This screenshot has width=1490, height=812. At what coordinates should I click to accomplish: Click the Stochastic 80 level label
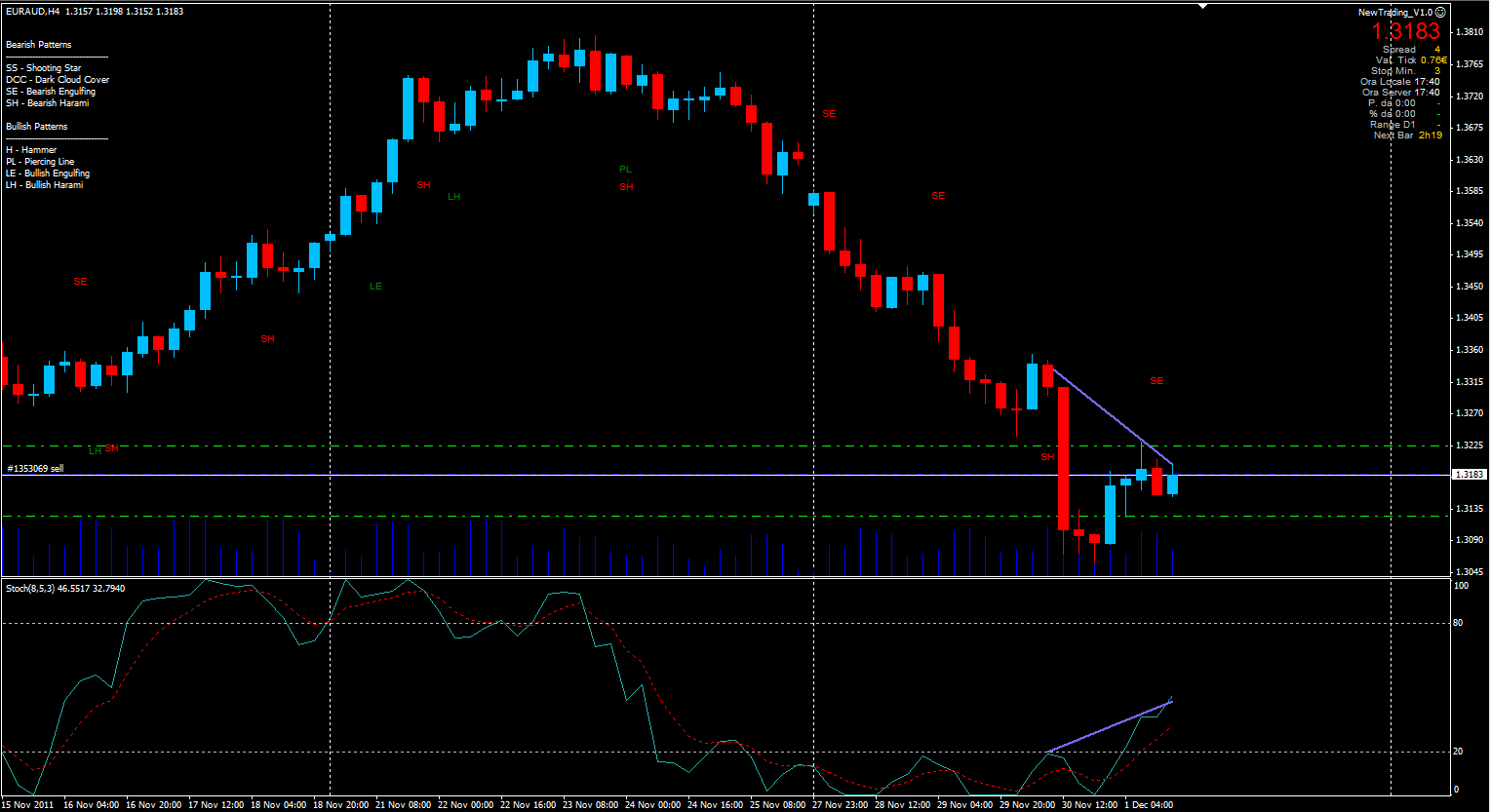(1460, 623)
